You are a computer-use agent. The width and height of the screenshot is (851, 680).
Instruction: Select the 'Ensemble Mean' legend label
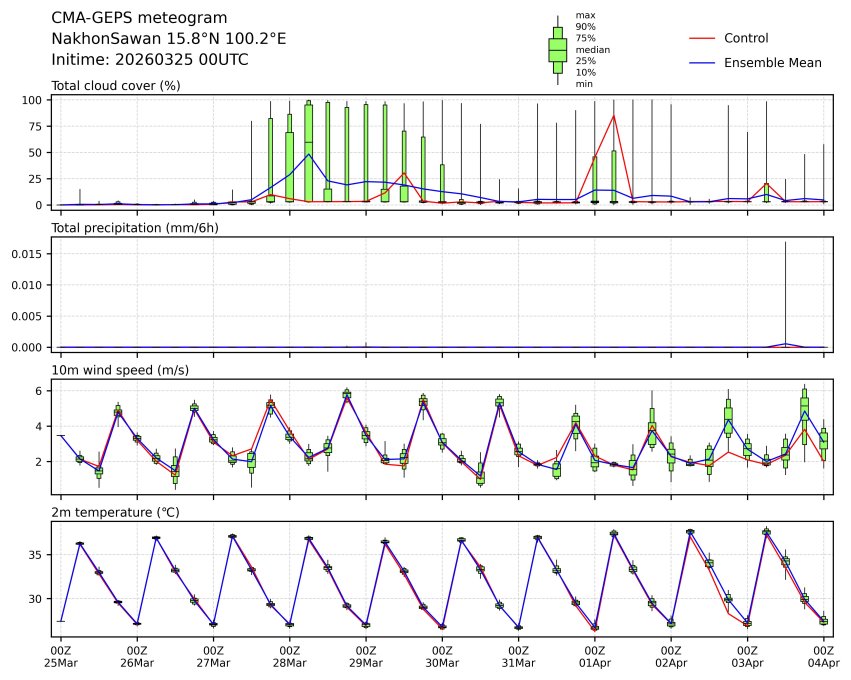772,63
